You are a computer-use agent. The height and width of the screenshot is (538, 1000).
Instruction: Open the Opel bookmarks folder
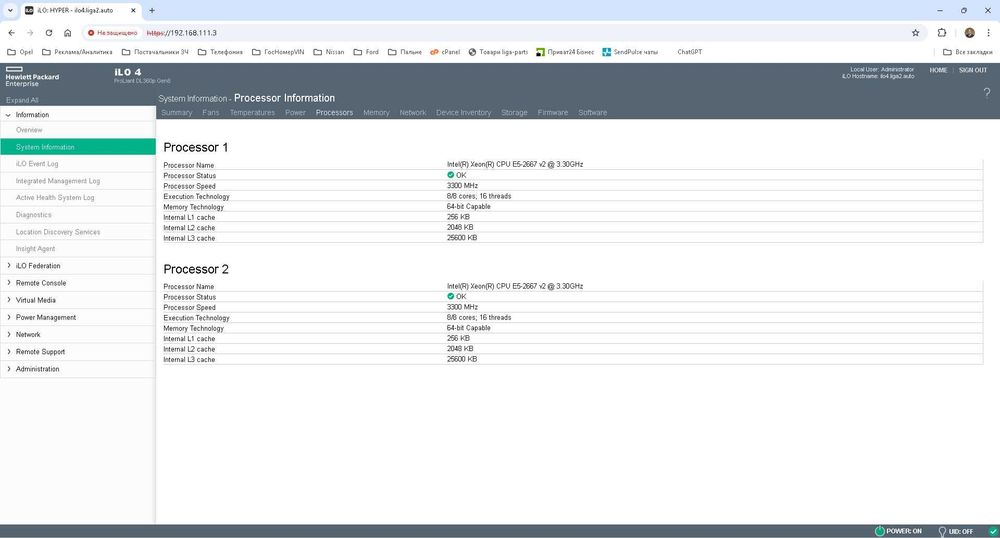coord(20,52)
